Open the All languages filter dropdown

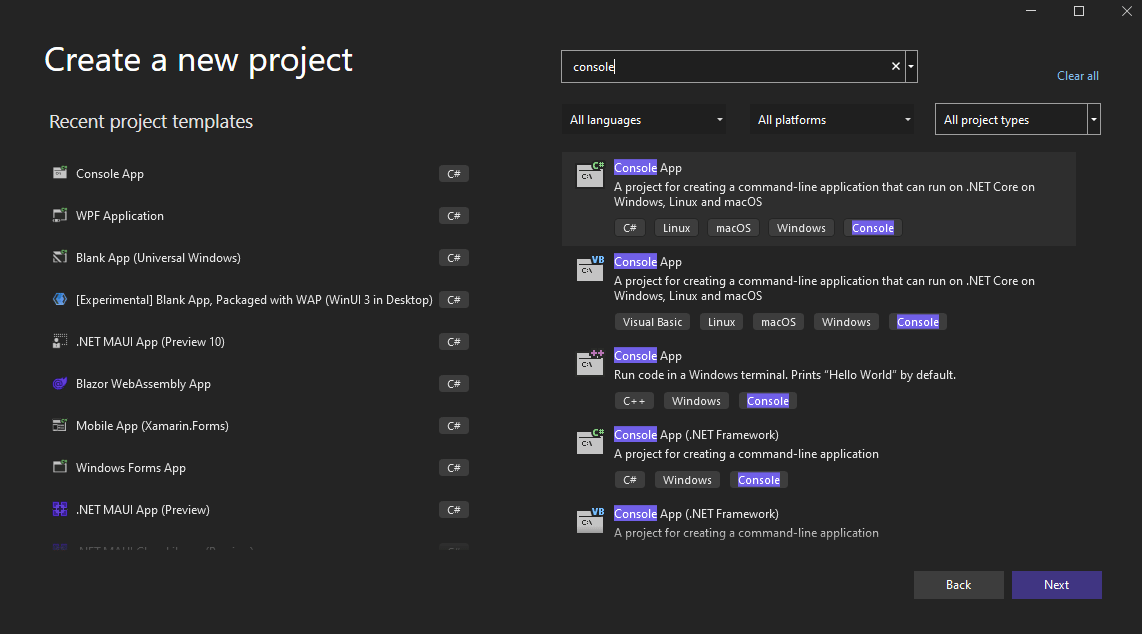[644, 119]
